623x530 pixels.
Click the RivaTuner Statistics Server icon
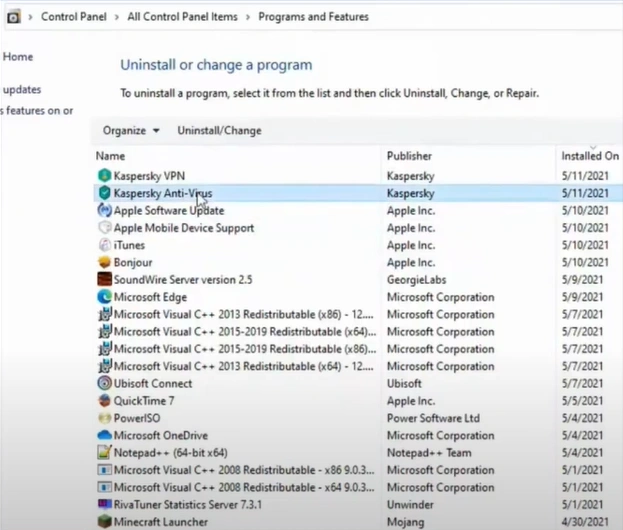click(x=104, y=504)
